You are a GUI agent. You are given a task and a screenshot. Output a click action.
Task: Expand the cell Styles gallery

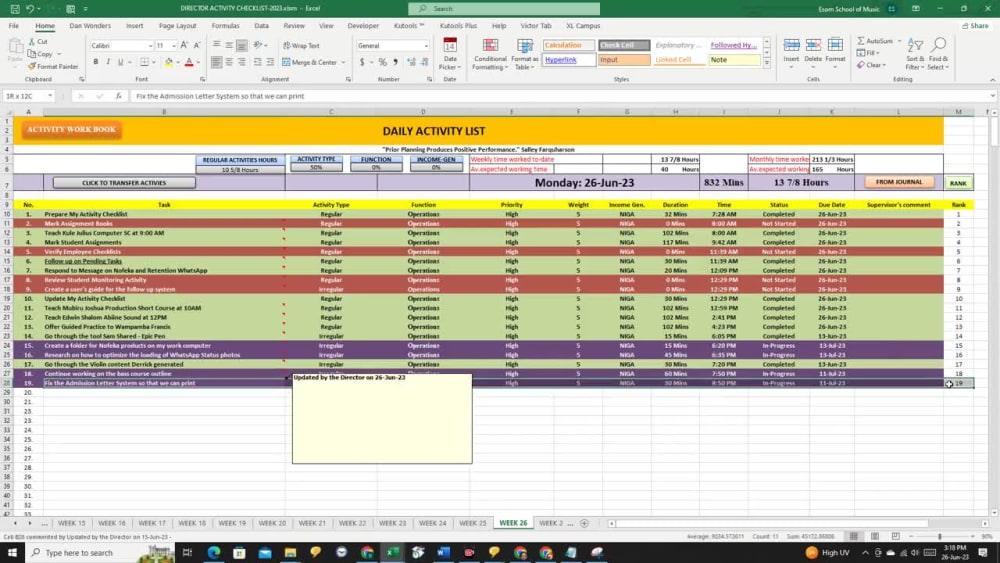[767, 63]
